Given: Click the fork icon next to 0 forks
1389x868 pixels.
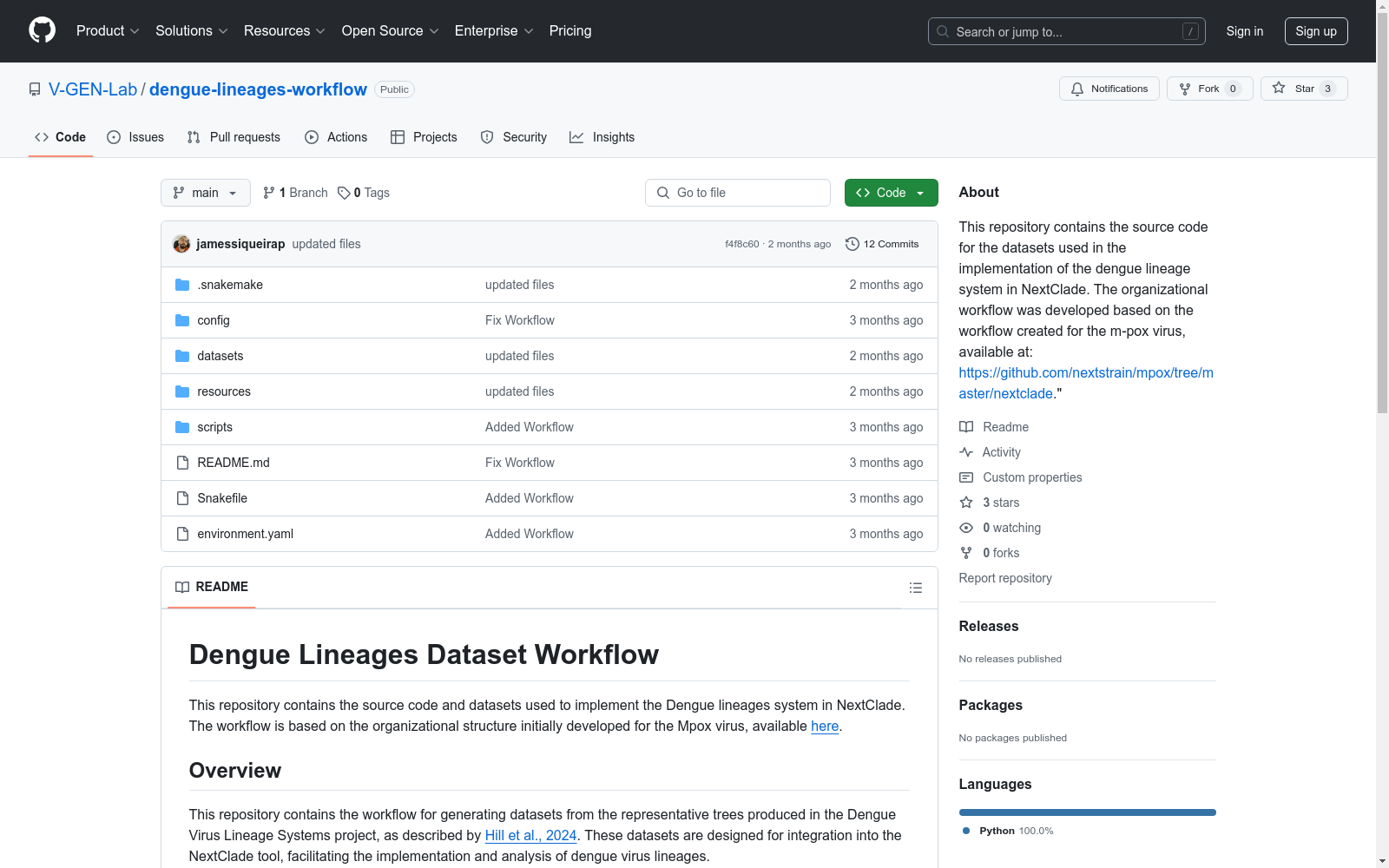Looking at the screenshot, I should pos(966,553).
